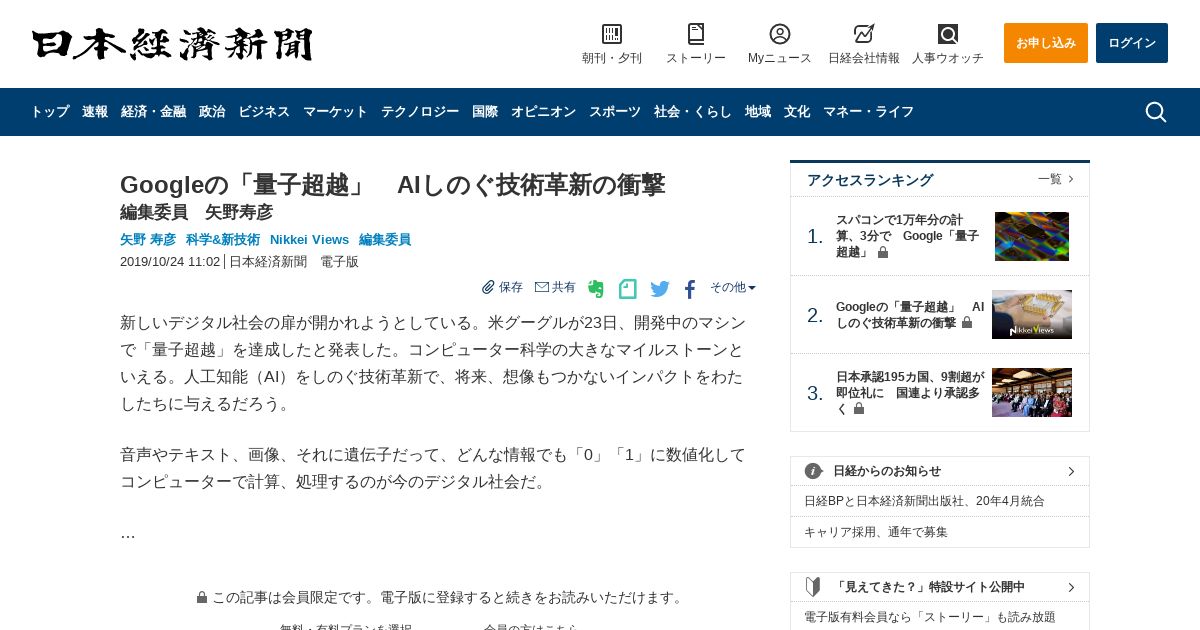Open Nikkei Views thumbnail for ranking 2
Image resolution: width=1200 pixels, height=630 pixels.
1032,315
